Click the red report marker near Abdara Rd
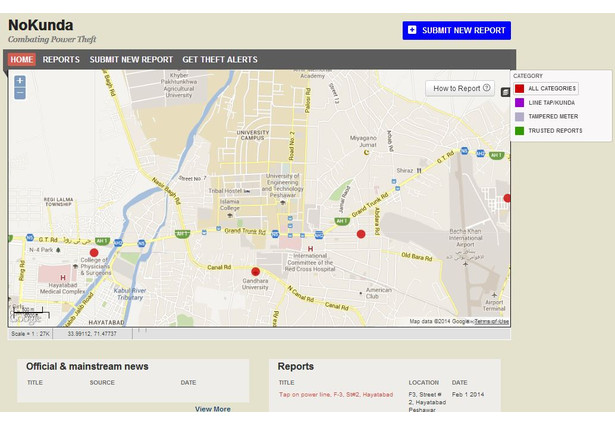Viewport: 615px width, 424px height. pyautogui.click(x=361, y=234)
